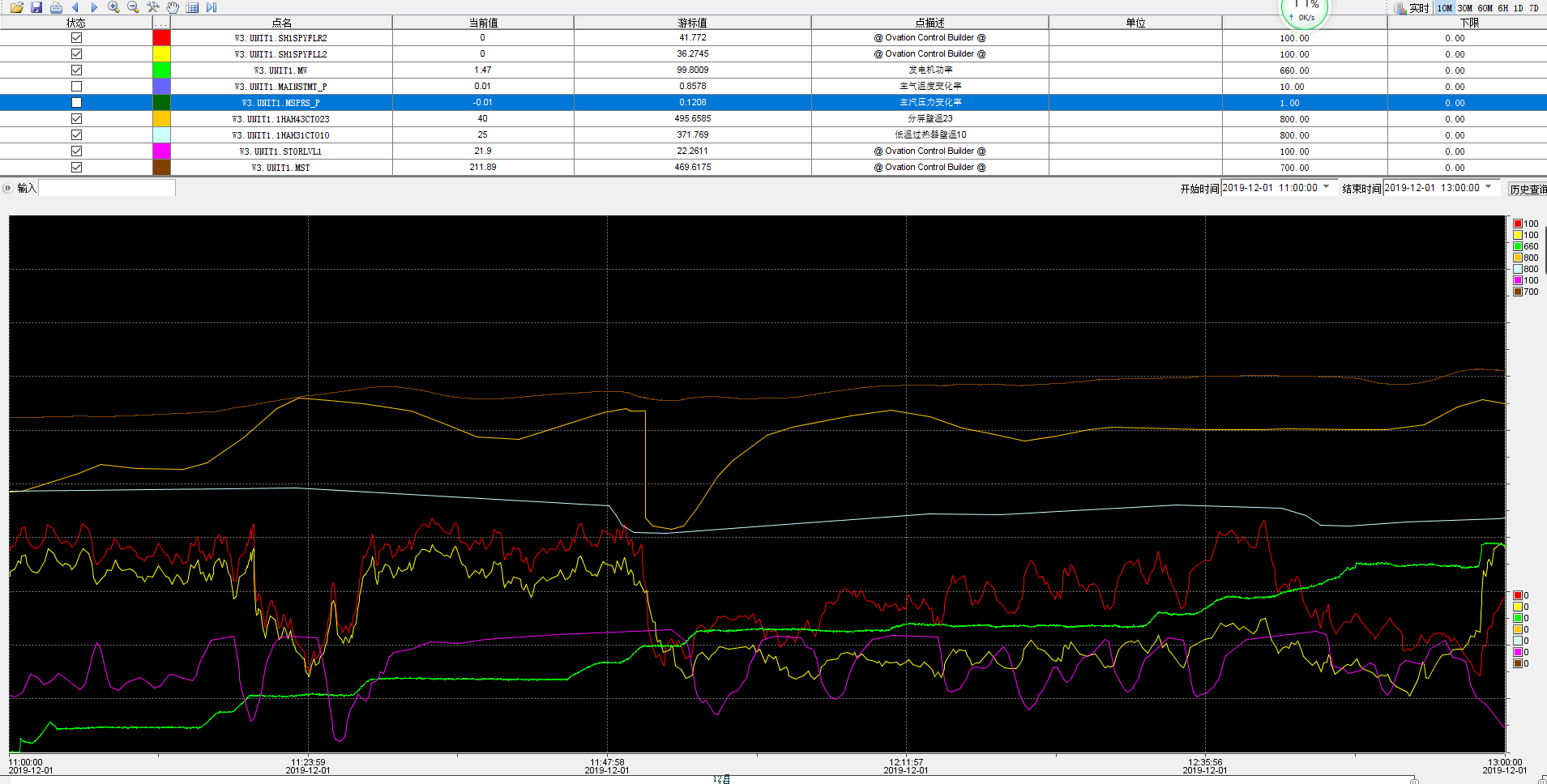Select the 7D time range
The width and height of the screenshot is (1547, 784).
(1534, 8)
